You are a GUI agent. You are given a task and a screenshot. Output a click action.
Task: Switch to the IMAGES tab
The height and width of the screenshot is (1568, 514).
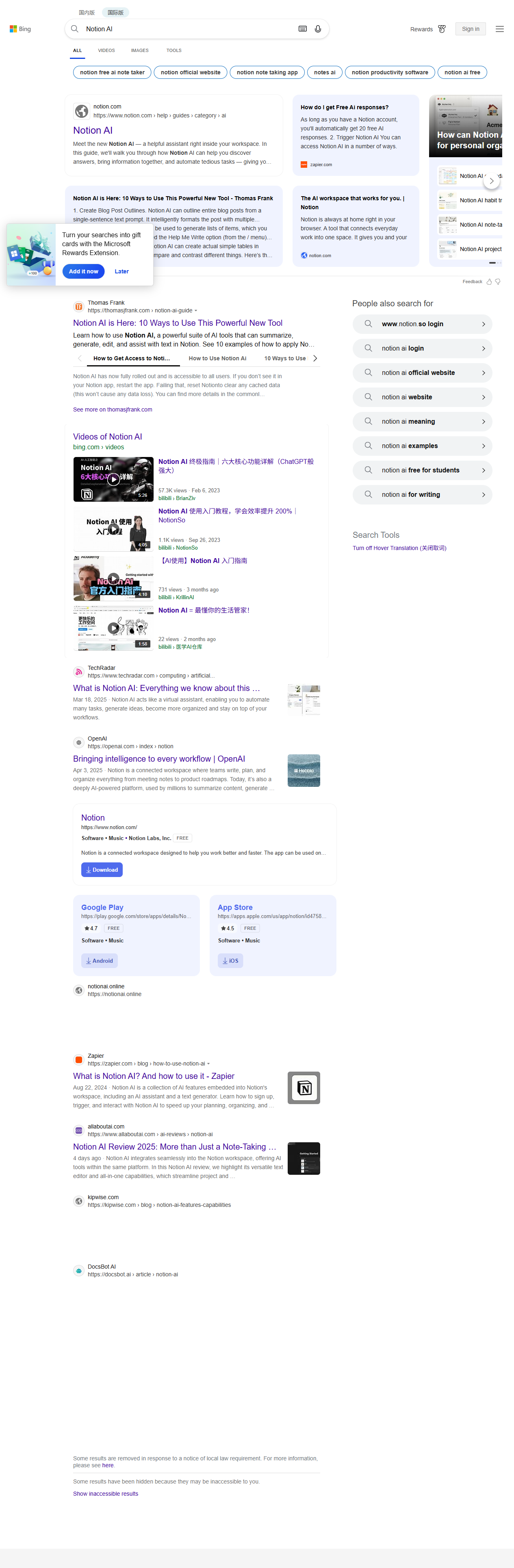pos(139,50)
